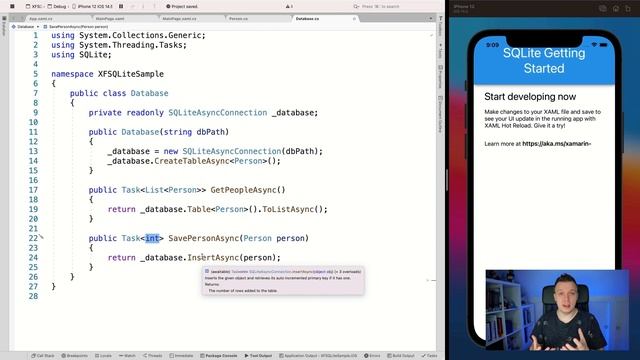The width and height of the screenshot is (640, 360).
Task: Open the Unit Tests side panel
Action: coord(441,51)
